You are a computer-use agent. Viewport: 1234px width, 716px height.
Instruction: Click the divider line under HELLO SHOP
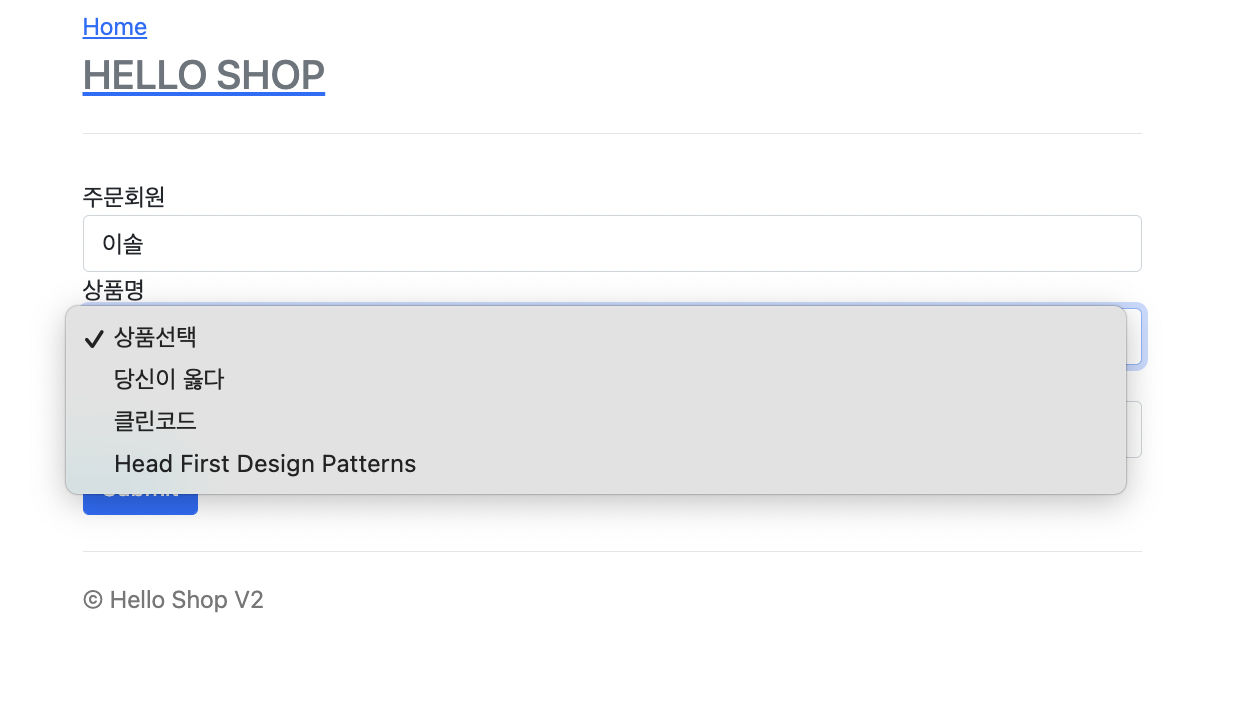click(612, 133)
